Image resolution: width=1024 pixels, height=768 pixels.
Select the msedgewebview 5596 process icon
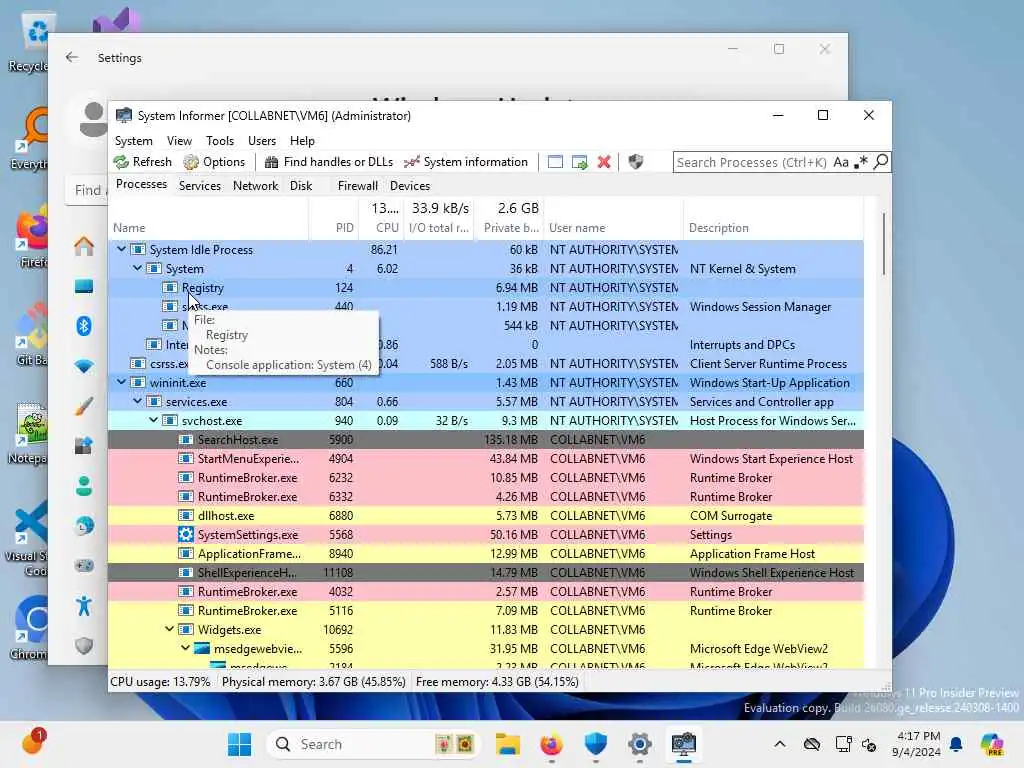202,648
